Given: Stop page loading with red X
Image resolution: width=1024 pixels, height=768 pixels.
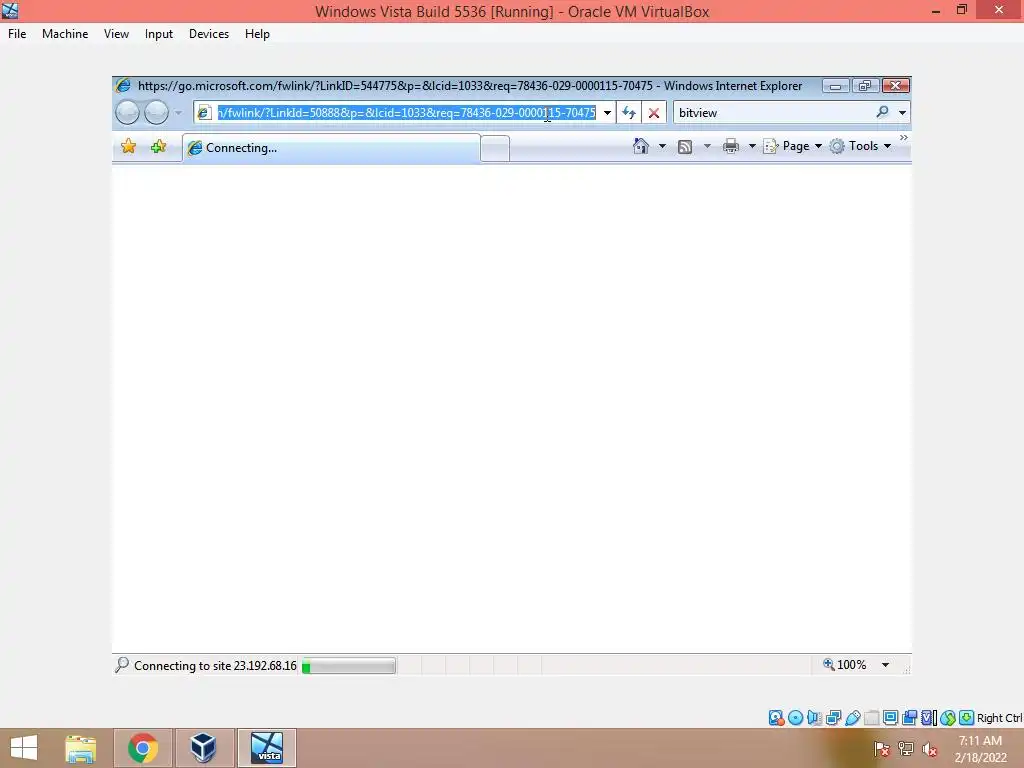Looking at the screenshot, I should [653, 112].
